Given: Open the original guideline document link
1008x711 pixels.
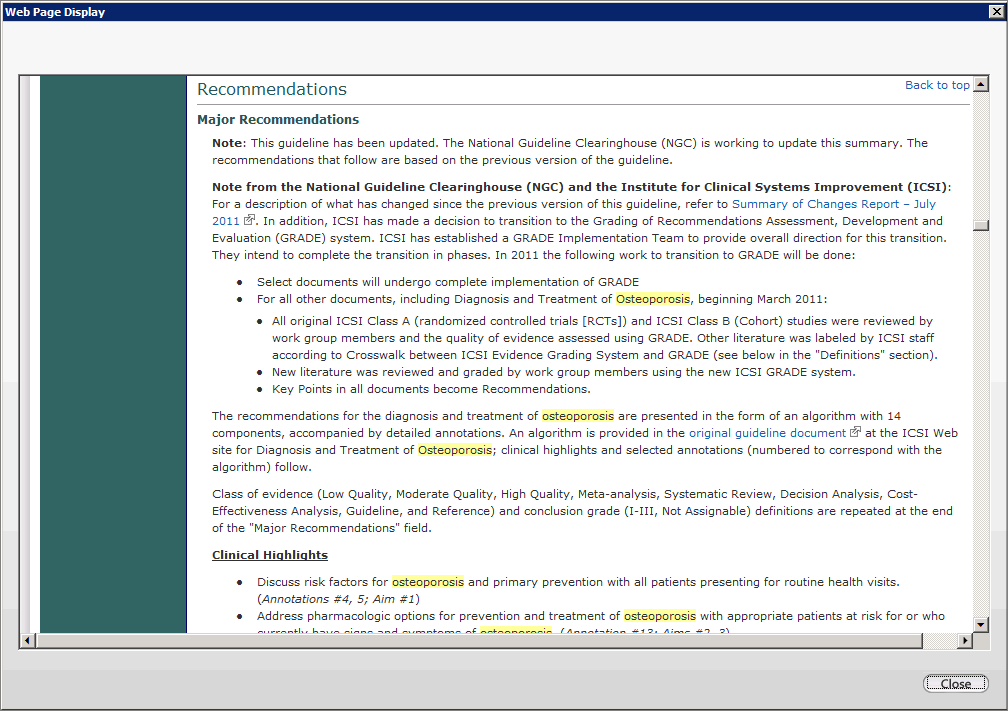Looking at the screenshot, I should (x=767, y=433).
